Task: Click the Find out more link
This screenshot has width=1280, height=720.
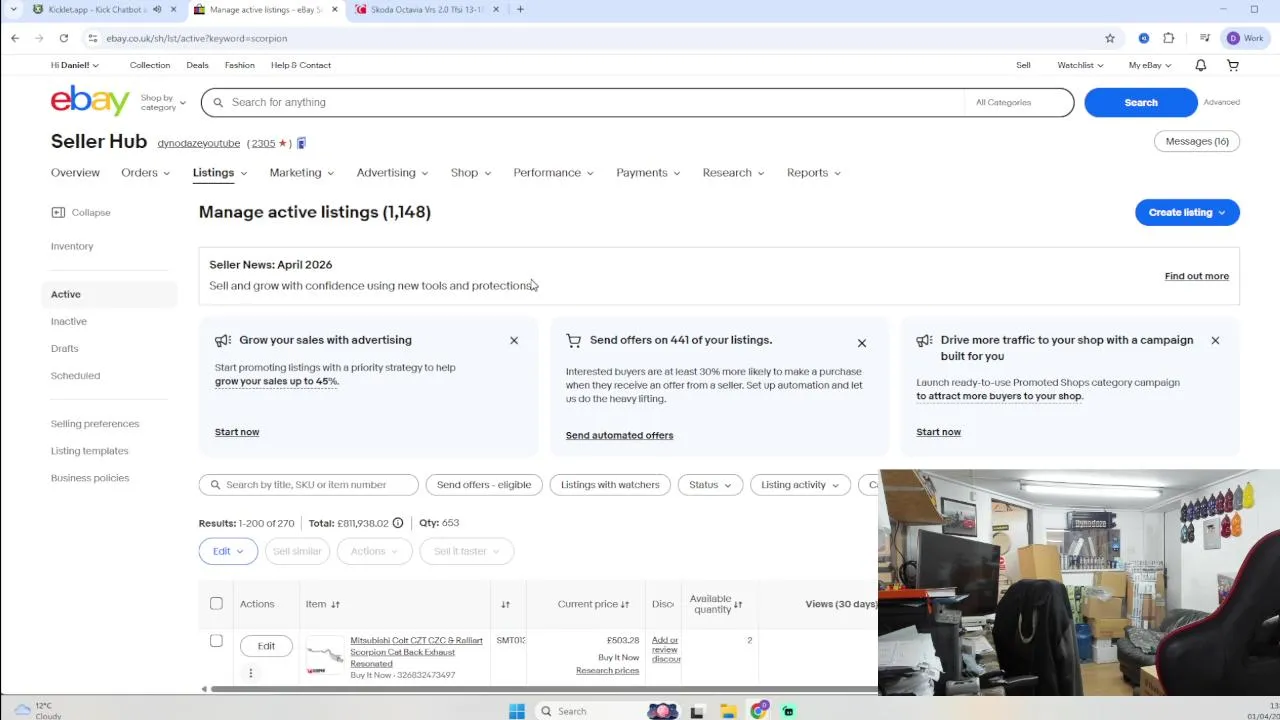Action: coord(1196,276)
